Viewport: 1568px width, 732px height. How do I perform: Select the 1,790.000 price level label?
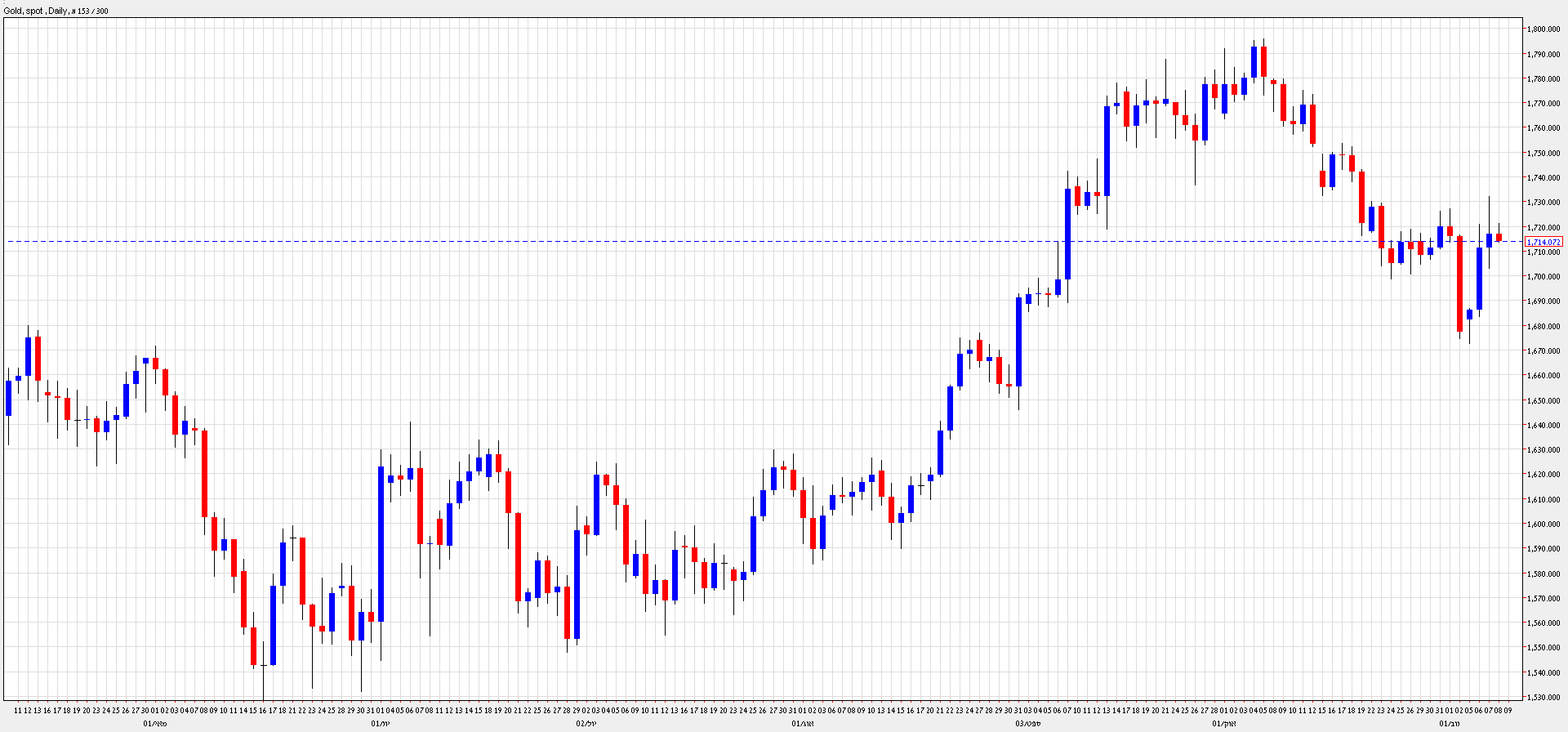point(1543,54)
